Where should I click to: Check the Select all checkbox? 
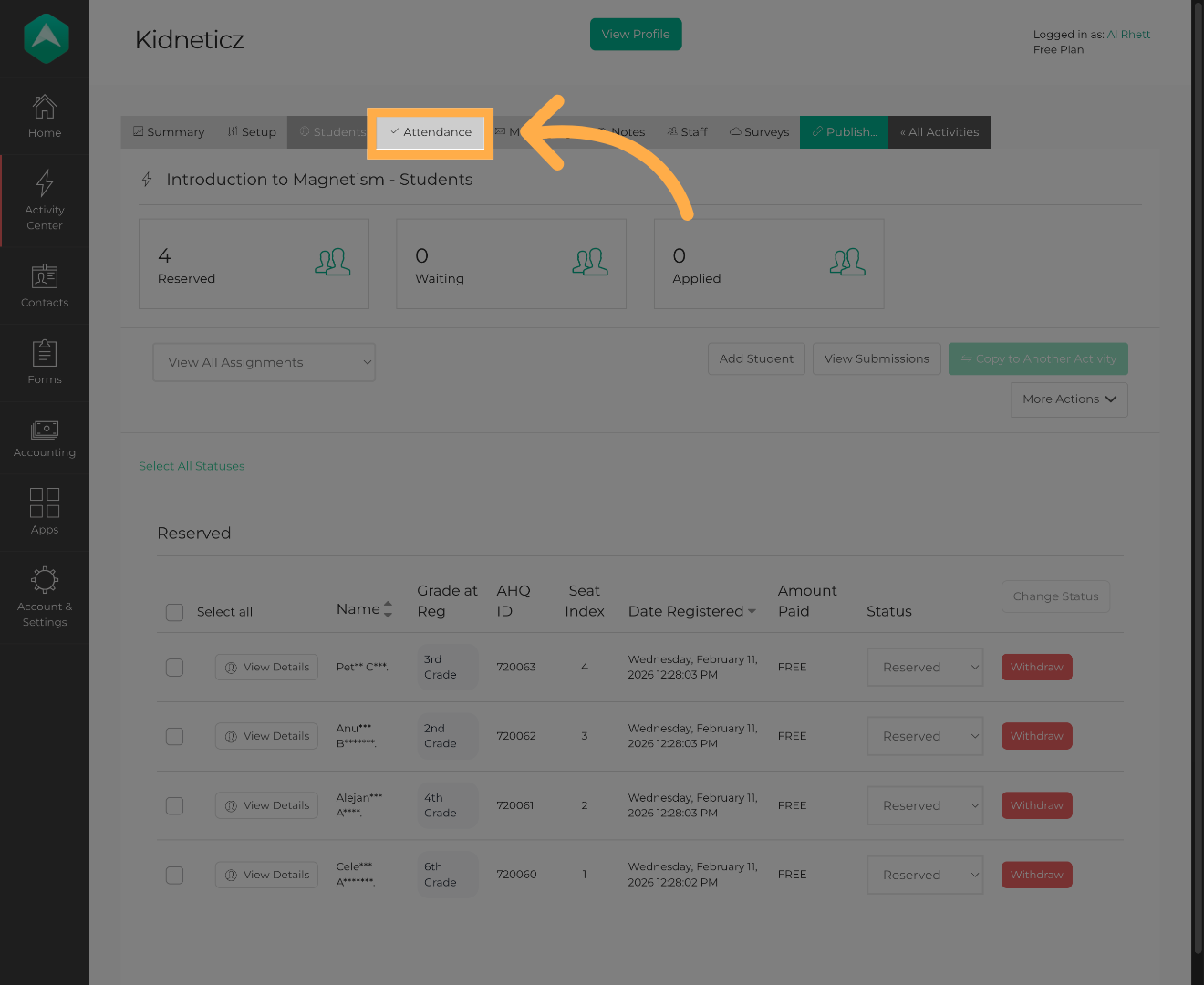[174, 612]
